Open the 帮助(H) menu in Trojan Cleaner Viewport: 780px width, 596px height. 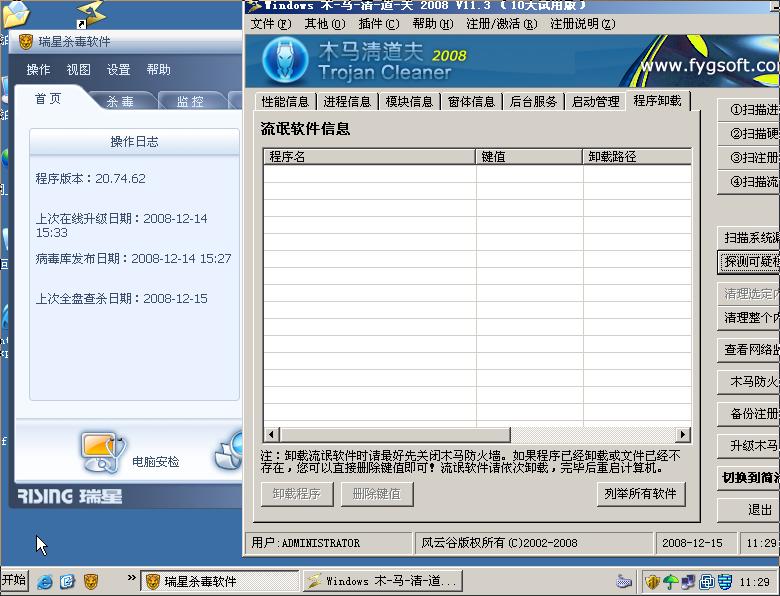pos(433,24)
